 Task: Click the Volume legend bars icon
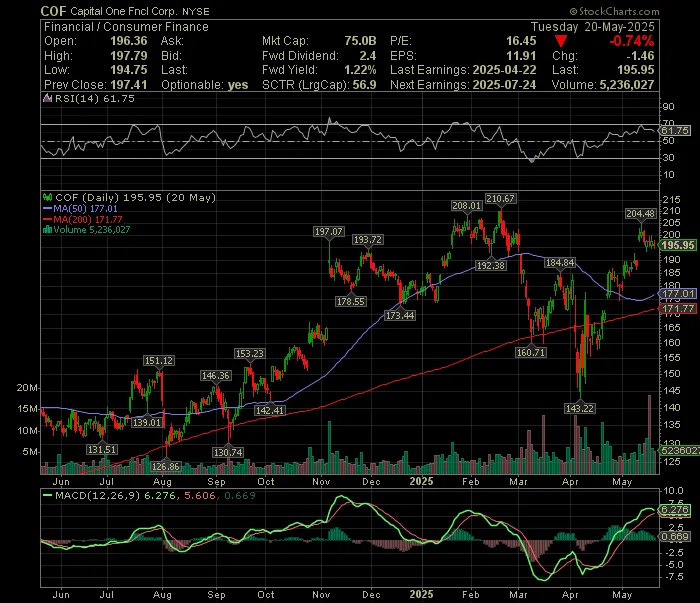pyautogui.click(x=47, y=230)
